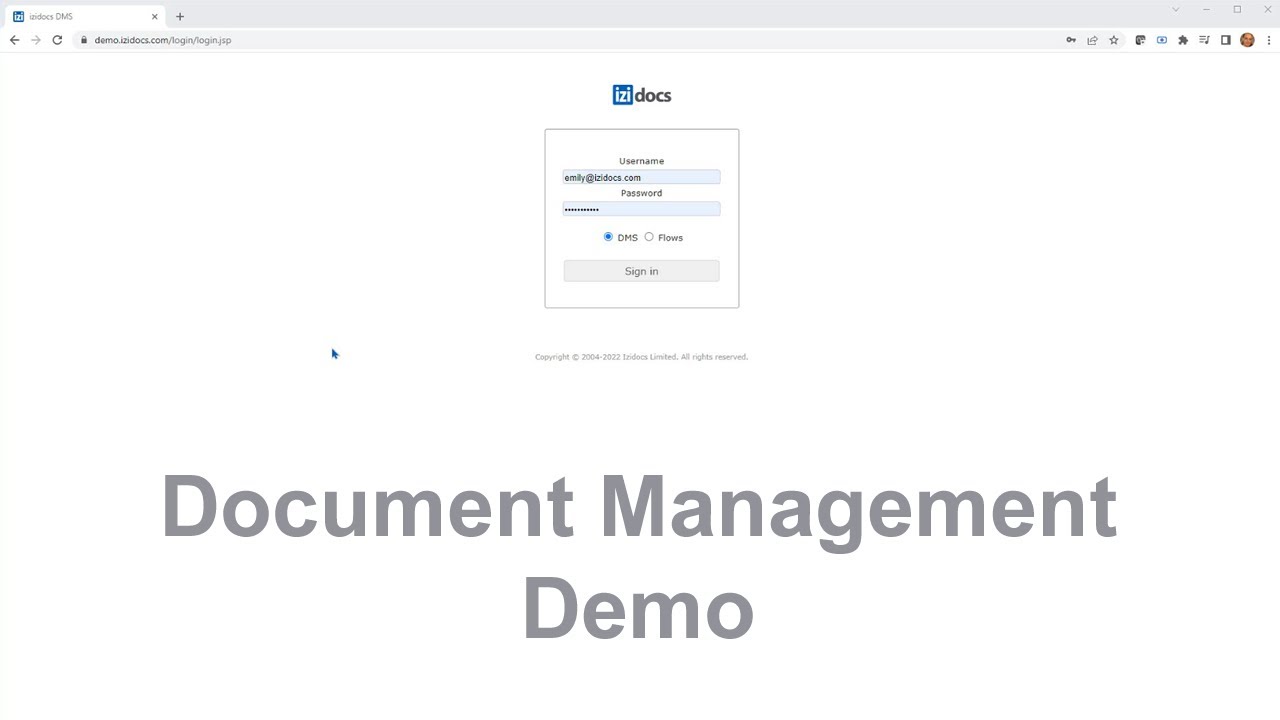The width and height of the screenshot is (1280, 720).
Task: Expand the tab search chevron
Action: [x=1176, y=9]
